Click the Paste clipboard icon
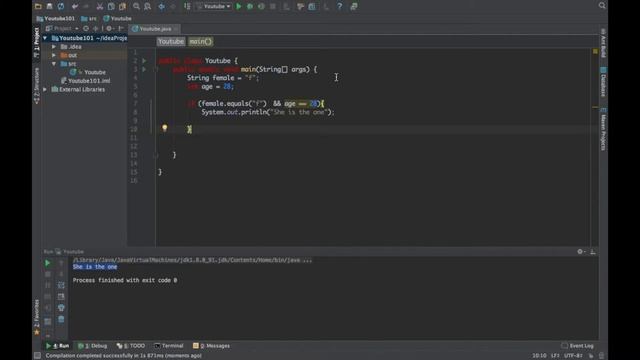The height and width of the screenshot is (360, 640). 122,6
